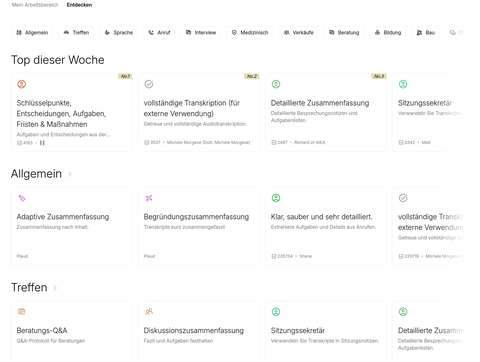The height and width of the screenshot is (362, 480).
Task: Click the orange person icon on Schlüsselpunkte card
Action: tap(22, 84)
